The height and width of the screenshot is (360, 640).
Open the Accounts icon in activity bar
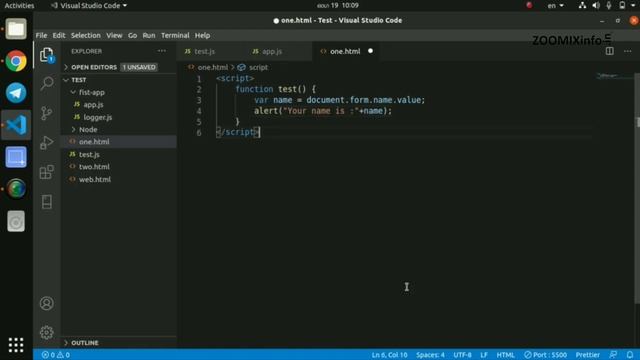(47, 303)
